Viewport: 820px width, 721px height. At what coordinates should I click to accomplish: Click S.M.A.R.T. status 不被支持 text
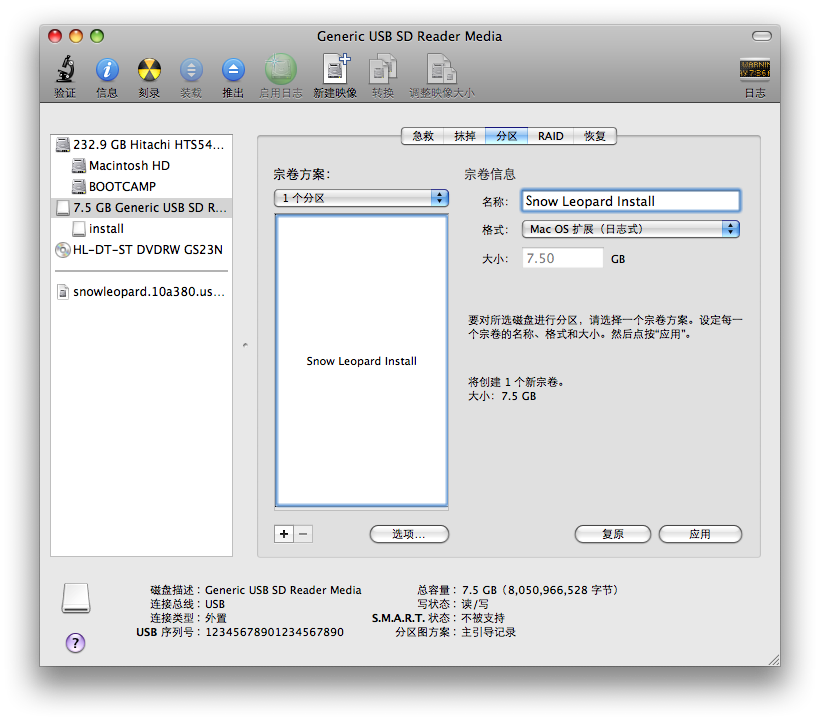point(483,618)
